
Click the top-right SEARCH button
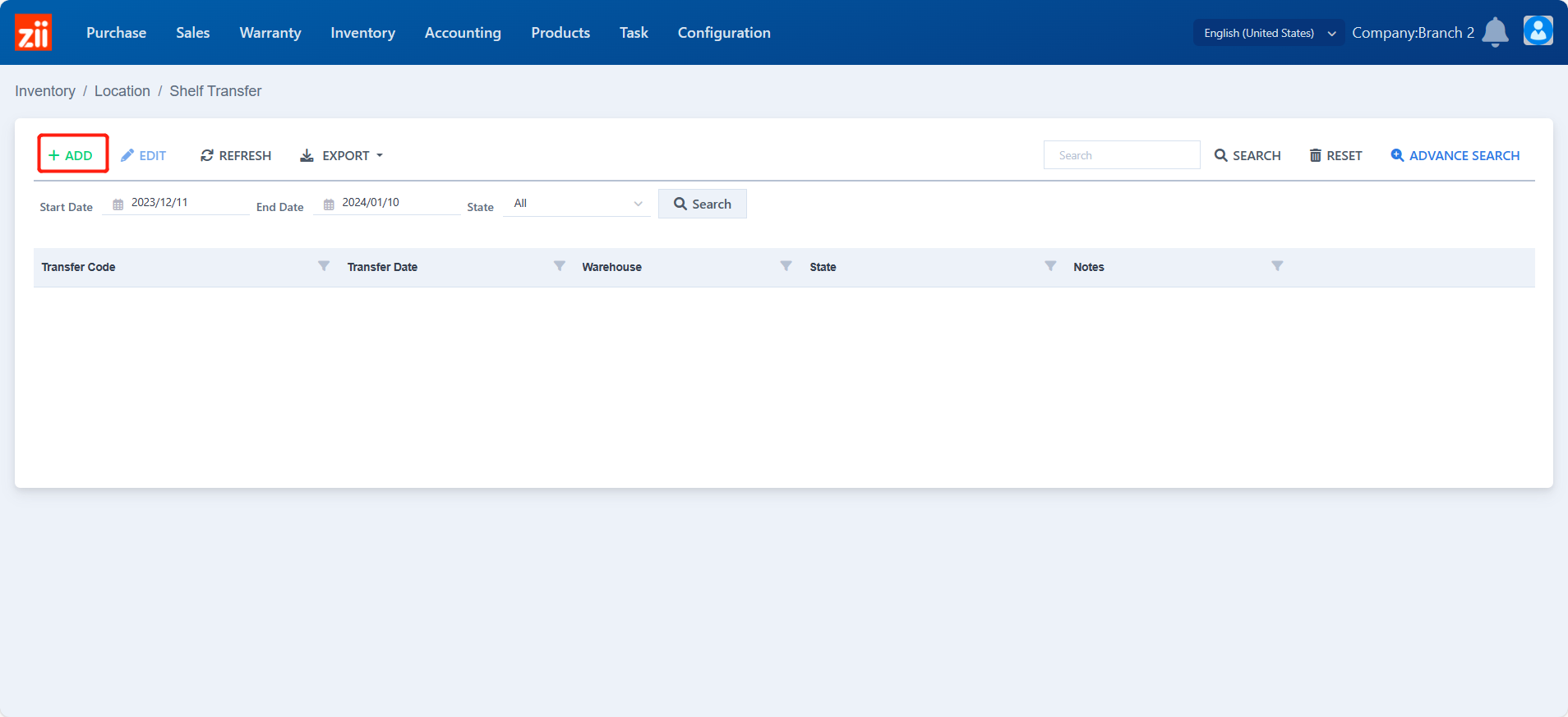click(x=1247, y=155)
